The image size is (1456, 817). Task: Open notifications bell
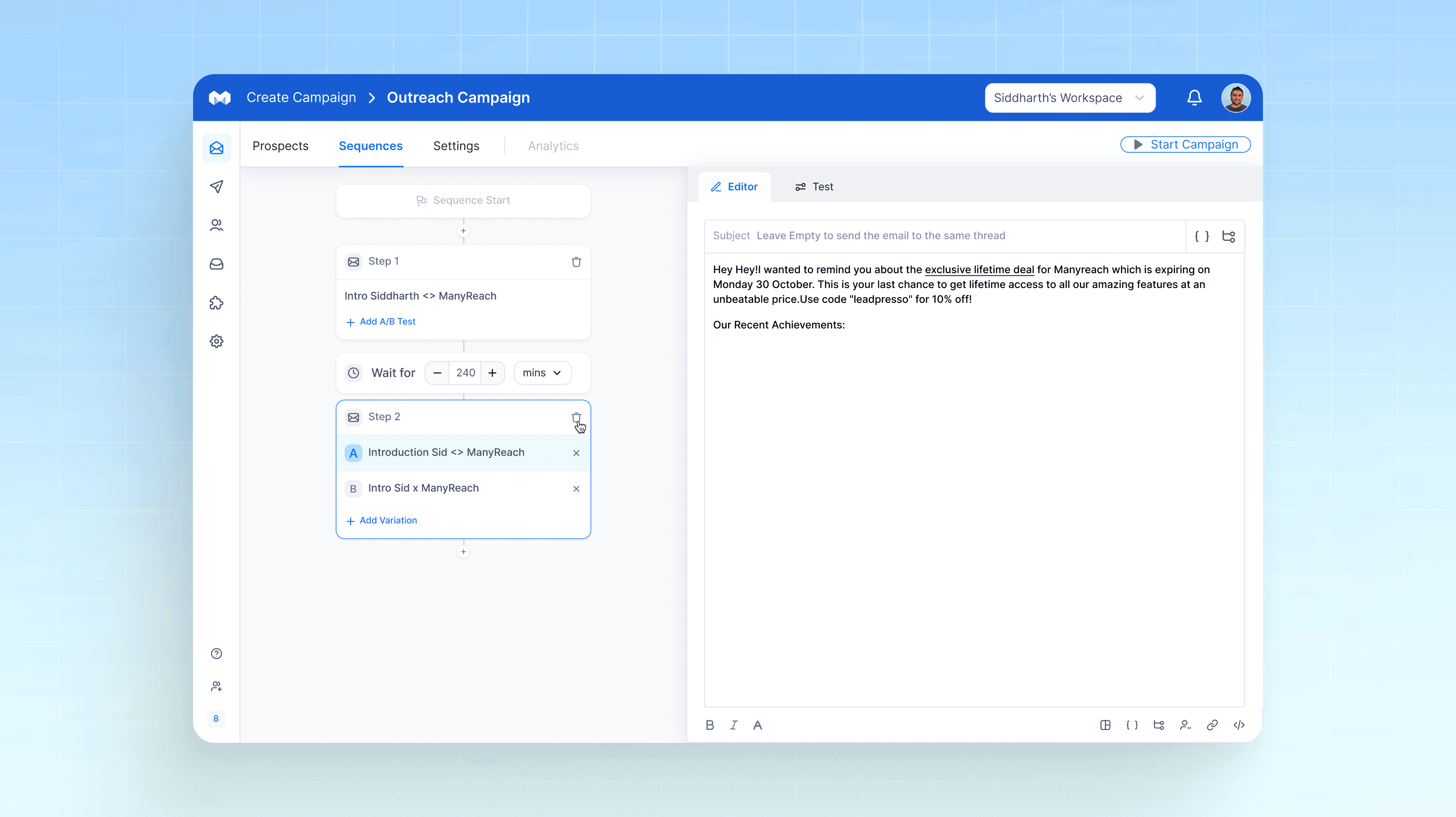click(x=1194, y=98)
